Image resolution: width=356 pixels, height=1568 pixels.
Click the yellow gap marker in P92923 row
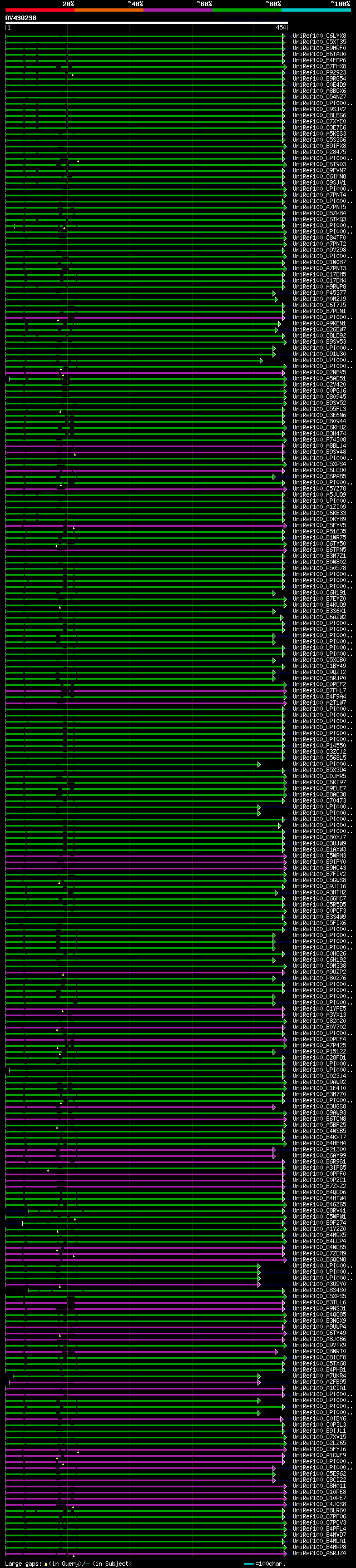click(72, 75)
